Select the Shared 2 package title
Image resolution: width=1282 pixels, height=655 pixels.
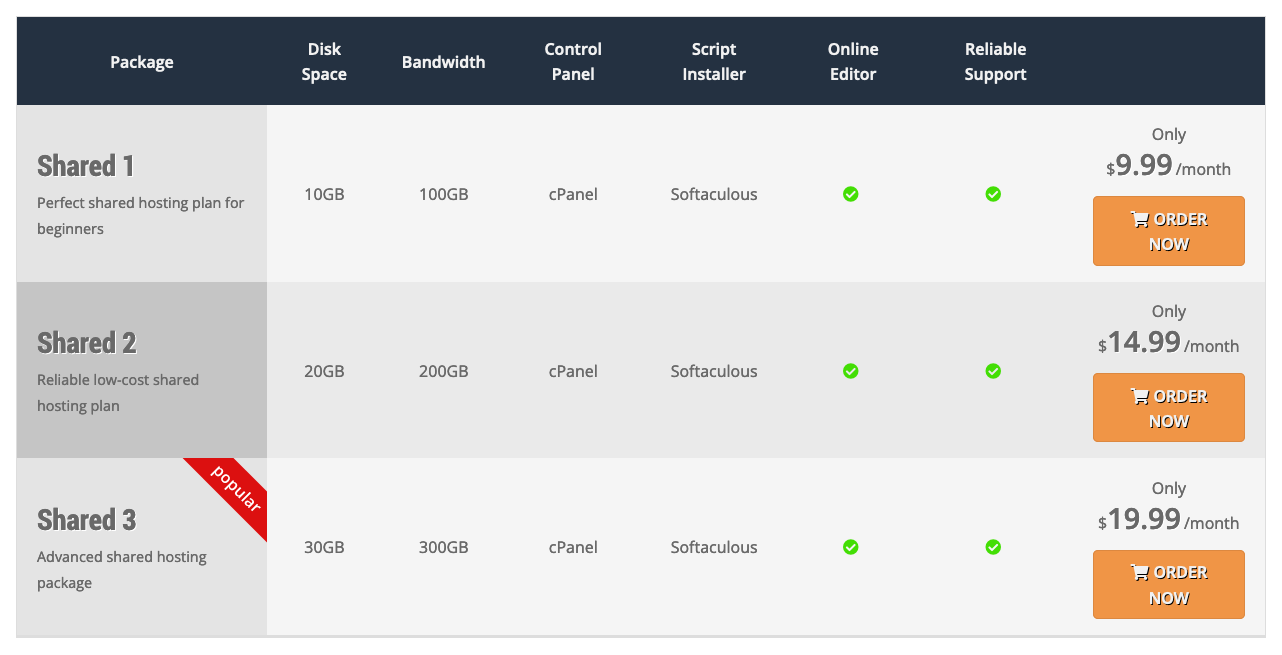click(x=87, y=343)
